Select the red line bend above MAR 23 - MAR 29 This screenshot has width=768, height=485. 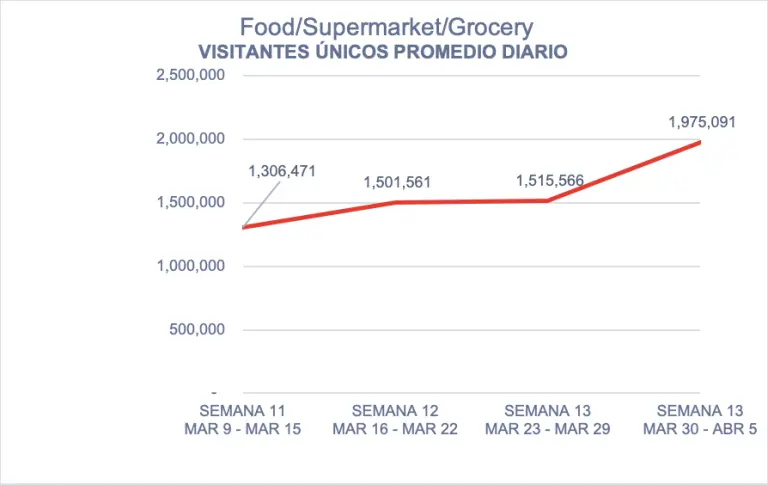point(549,201)
